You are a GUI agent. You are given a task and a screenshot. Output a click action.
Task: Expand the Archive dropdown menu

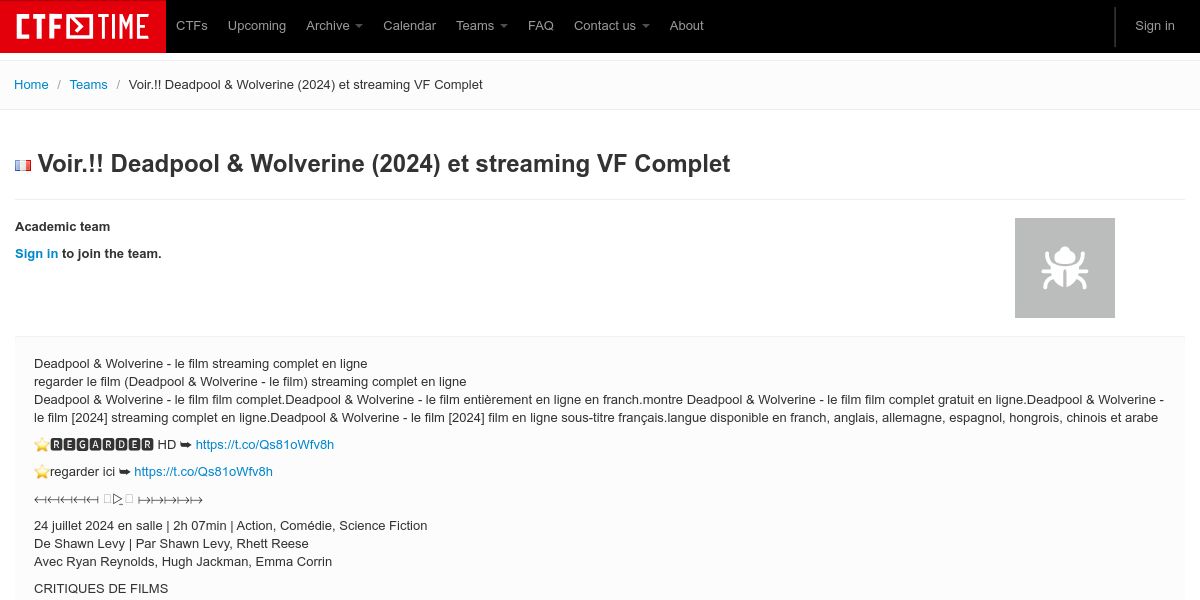point(334,26)
